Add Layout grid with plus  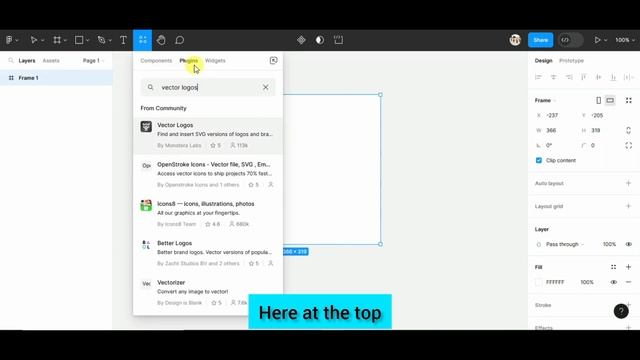[x=629, y=206]
